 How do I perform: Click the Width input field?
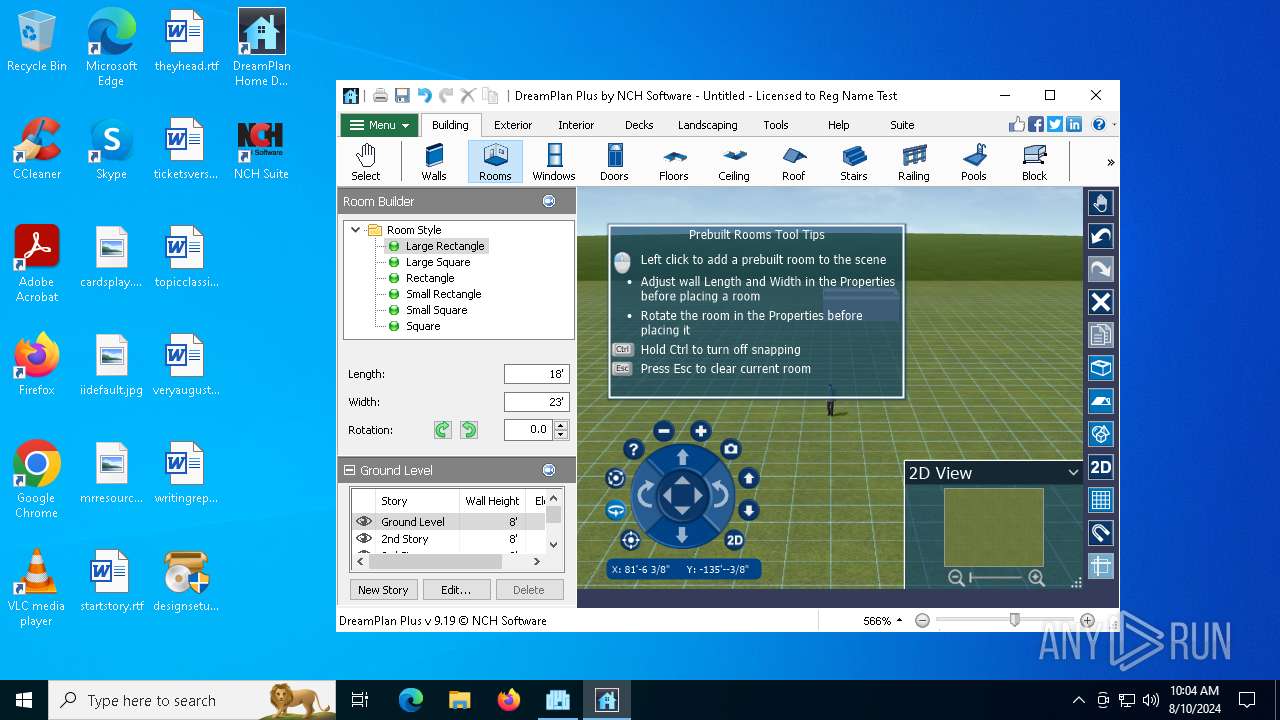click(536, 402)
